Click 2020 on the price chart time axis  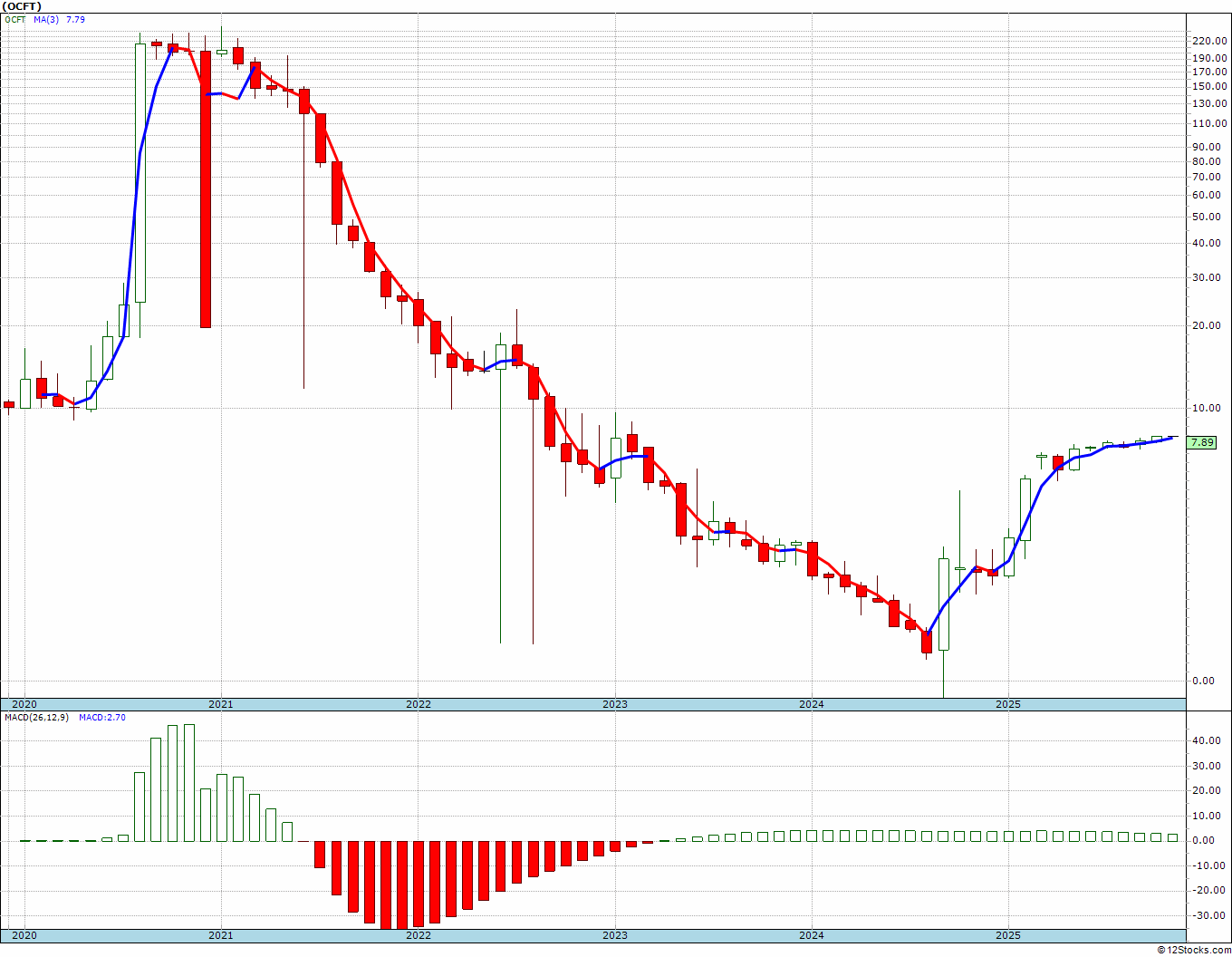24,704
